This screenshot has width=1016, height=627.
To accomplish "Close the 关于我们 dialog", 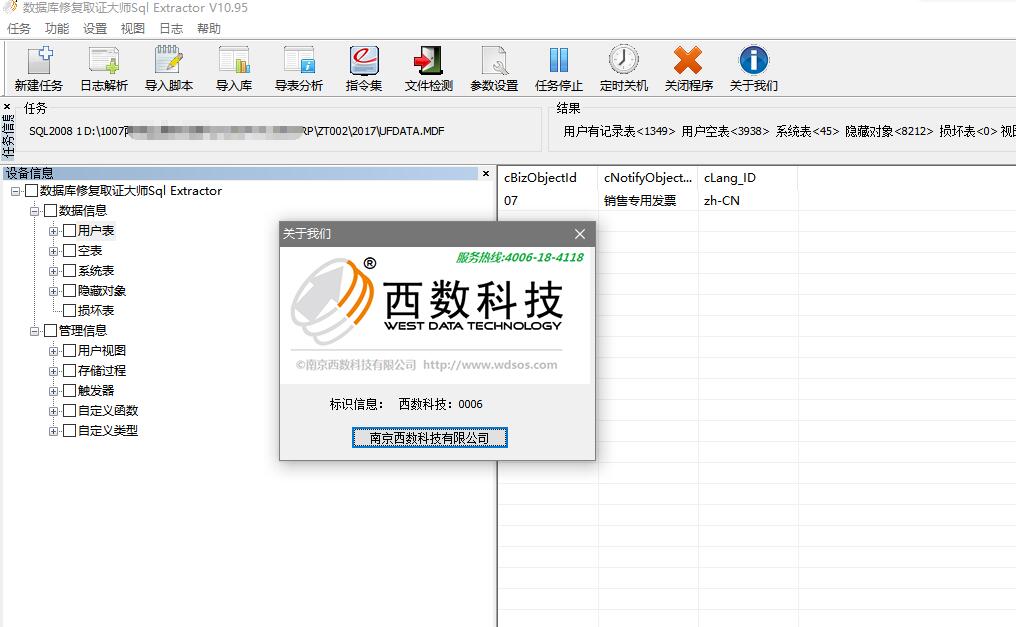I will [580, 234].
